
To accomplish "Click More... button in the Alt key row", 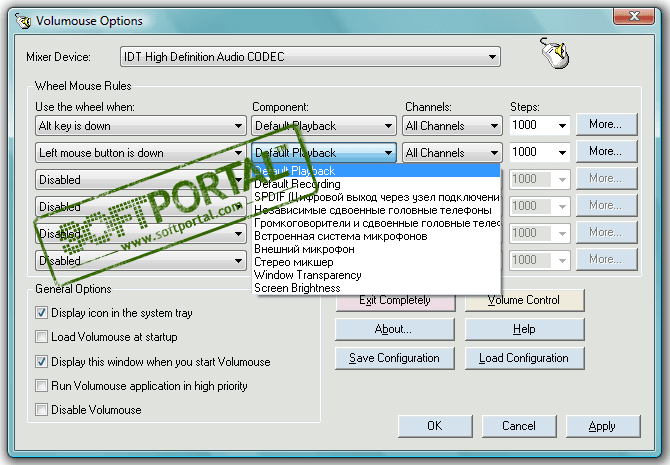I will [606, 124].
